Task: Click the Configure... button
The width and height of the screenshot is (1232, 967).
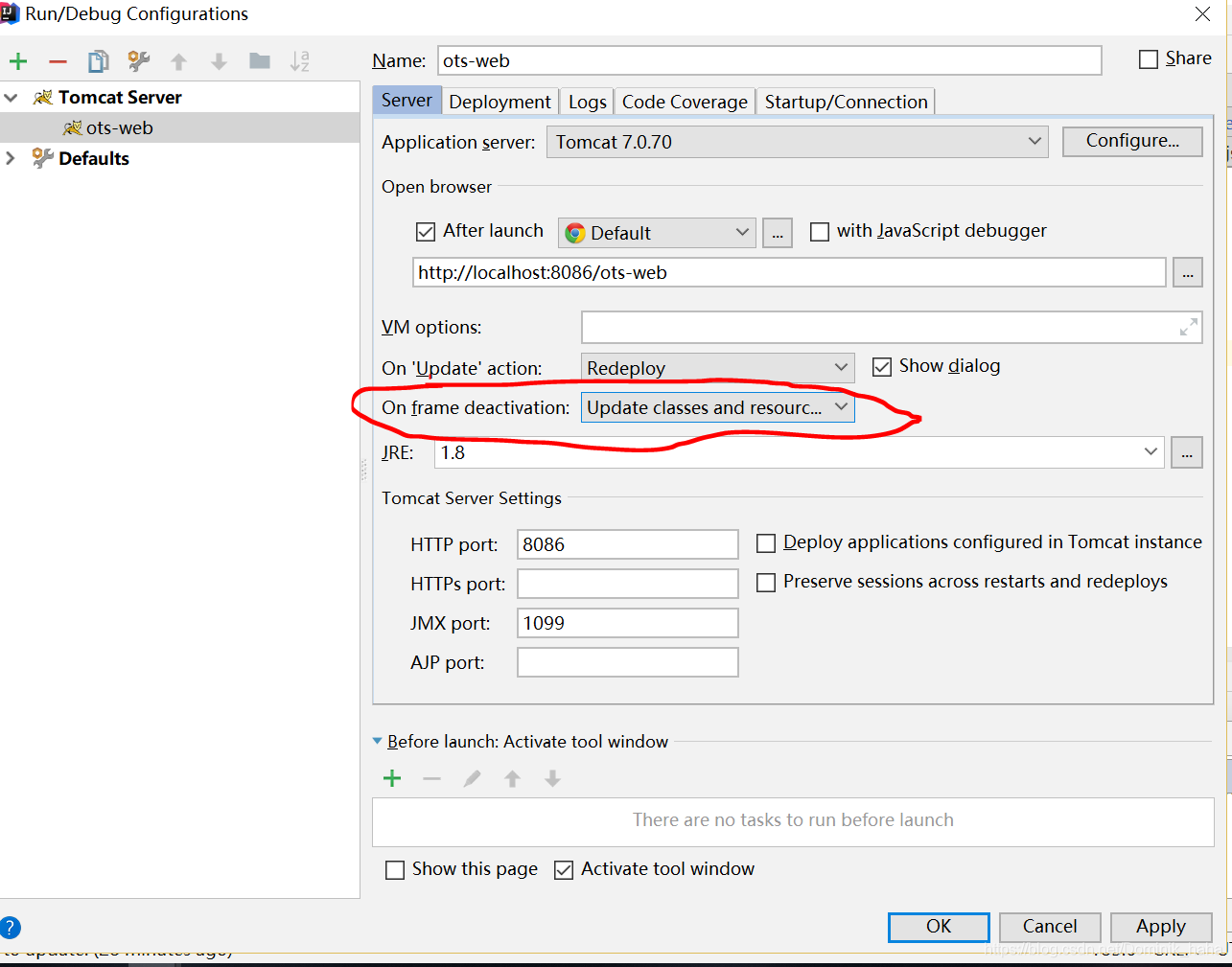Action: coord(1132,141)
